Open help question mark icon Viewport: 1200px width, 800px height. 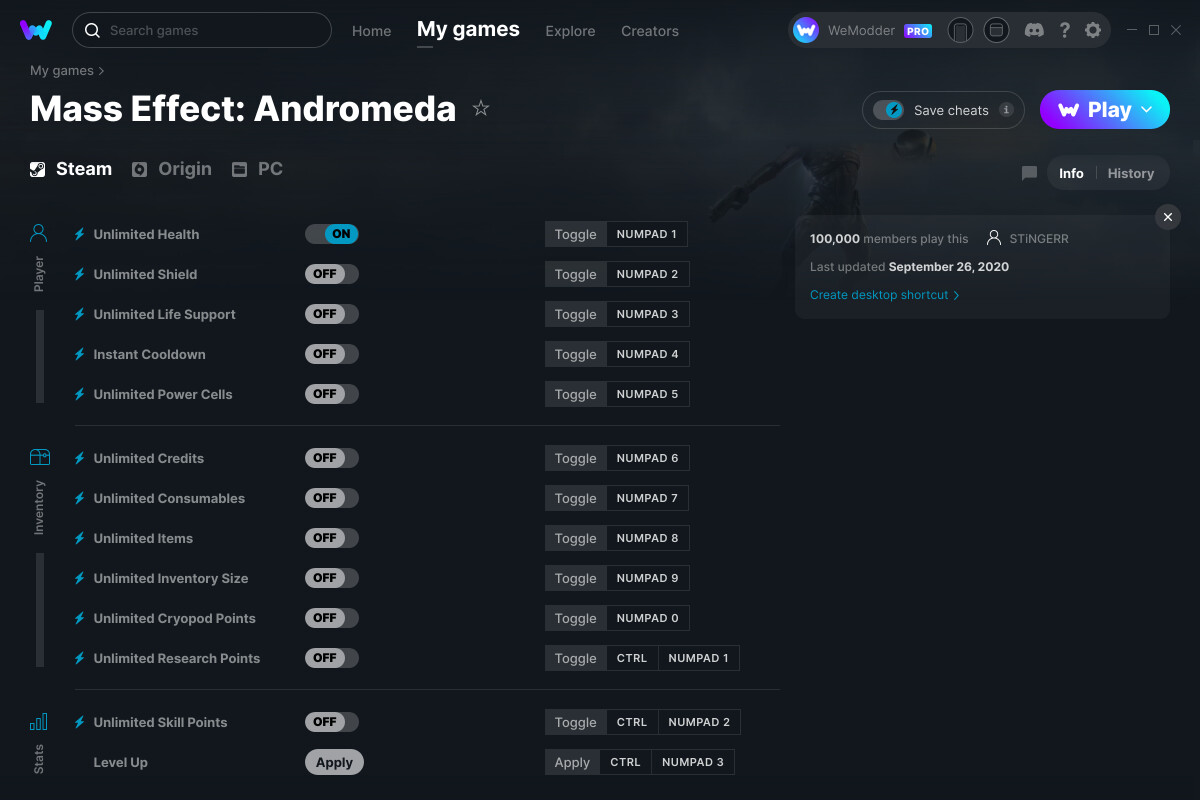coord(1064,30)
